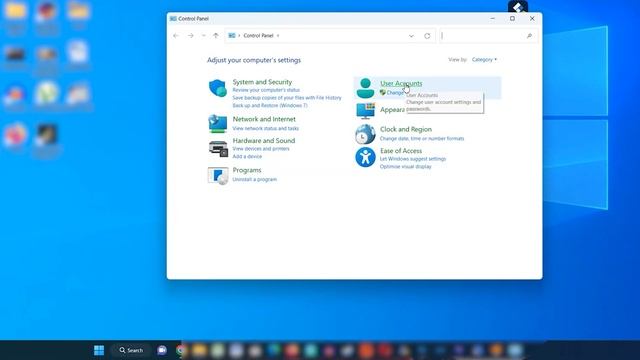
Task: Go back using the back arrow
Action: pyautogui.click(x=176, y=36)
